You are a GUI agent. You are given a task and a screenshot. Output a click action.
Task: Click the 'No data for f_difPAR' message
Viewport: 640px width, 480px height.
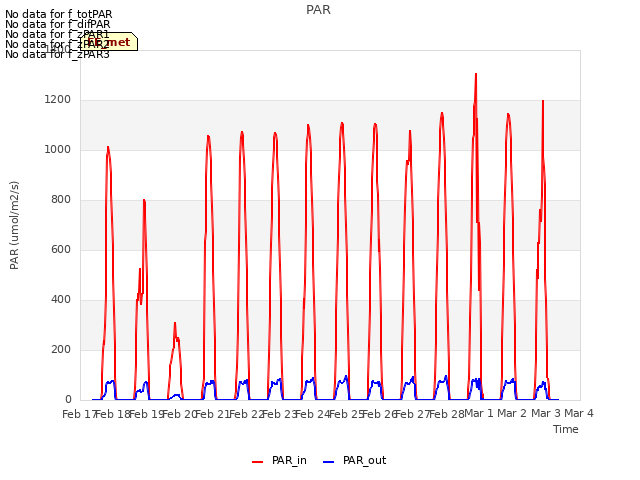click(58, 24)
